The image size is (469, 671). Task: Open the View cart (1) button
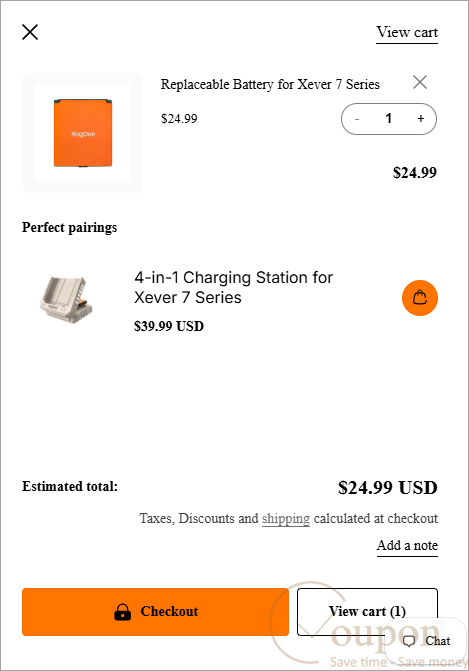click(x=367, y=612)
